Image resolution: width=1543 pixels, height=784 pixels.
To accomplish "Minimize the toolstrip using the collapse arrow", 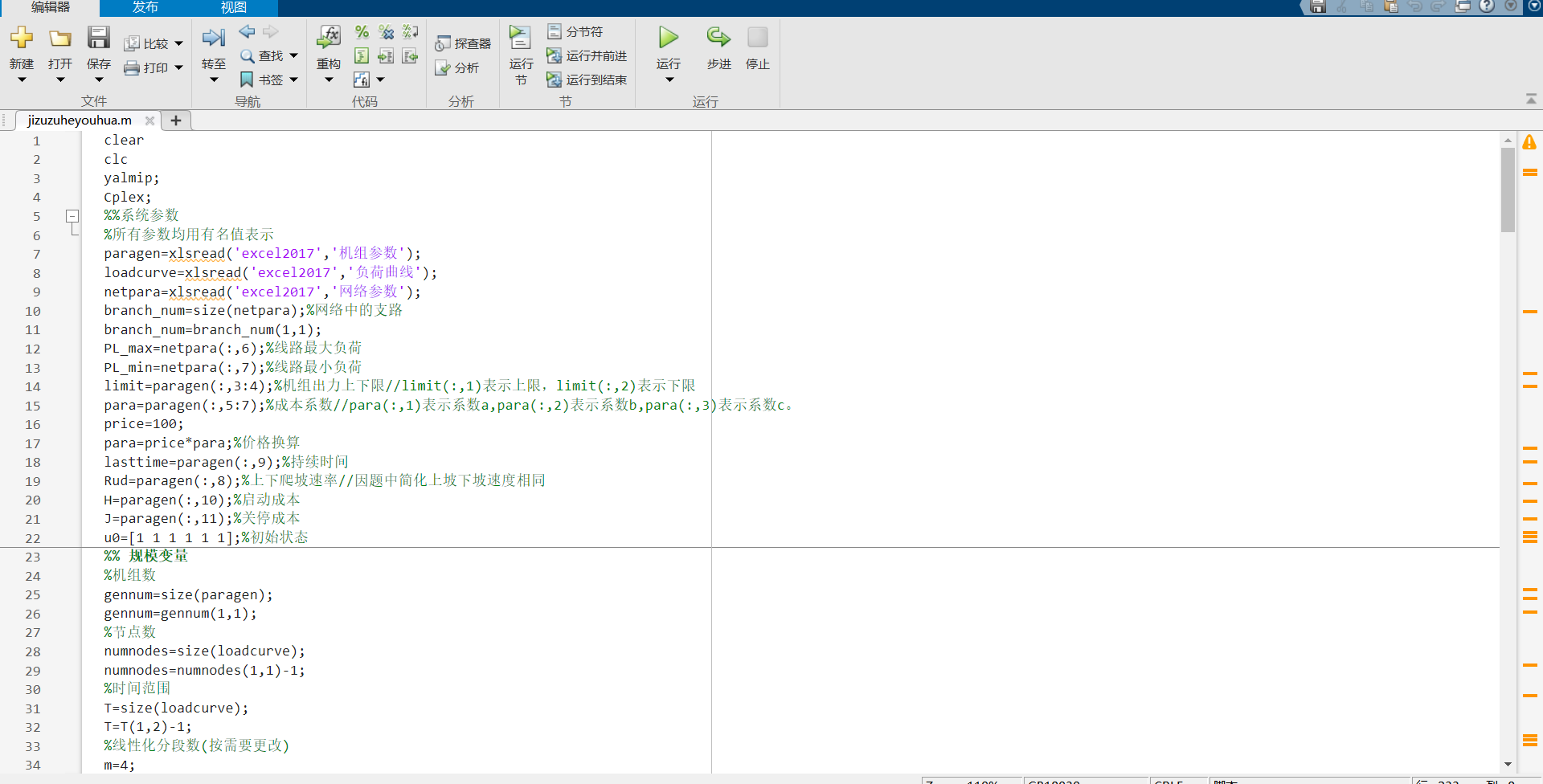I will point(1531,99).
